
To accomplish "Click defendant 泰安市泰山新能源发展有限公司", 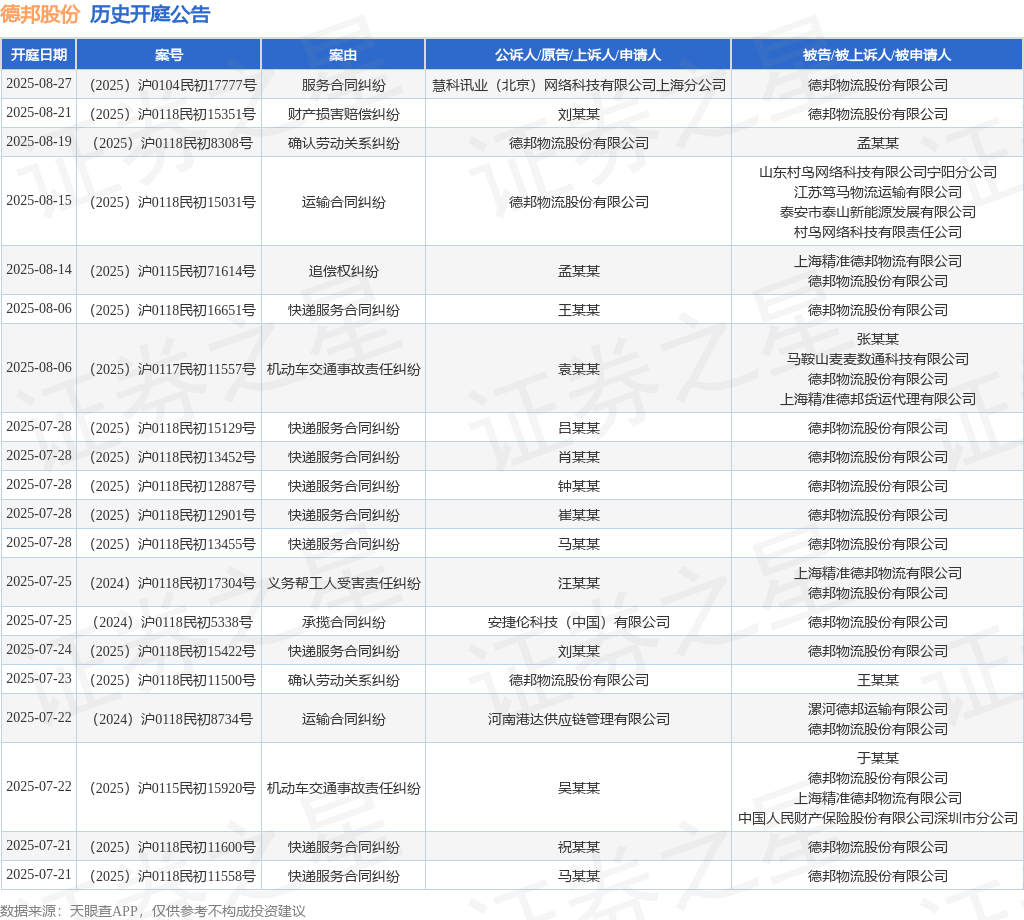I will coord(878,212).
